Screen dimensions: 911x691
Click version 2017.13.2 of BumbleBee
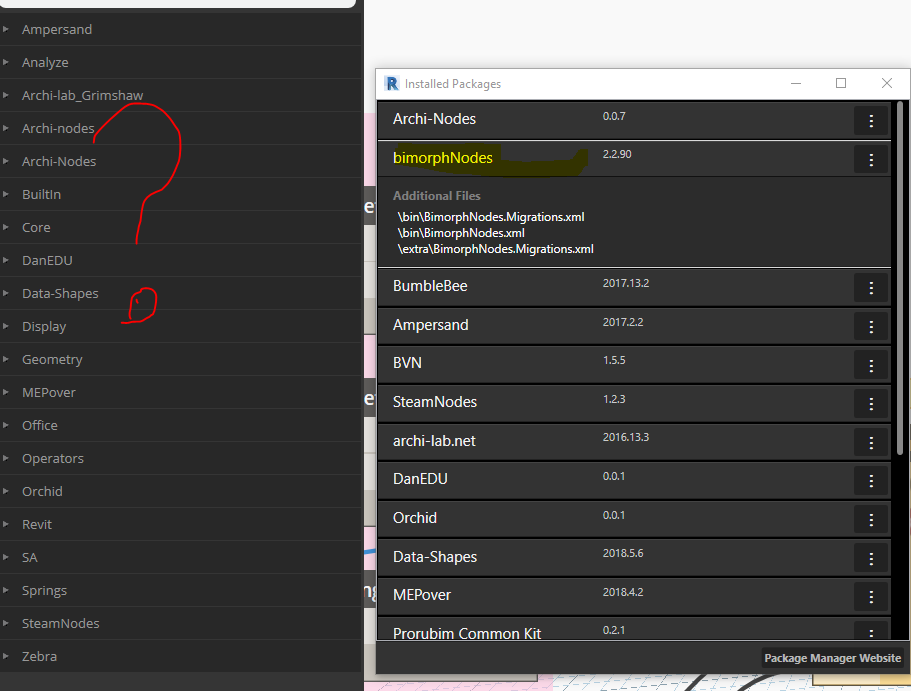[626, 283]
